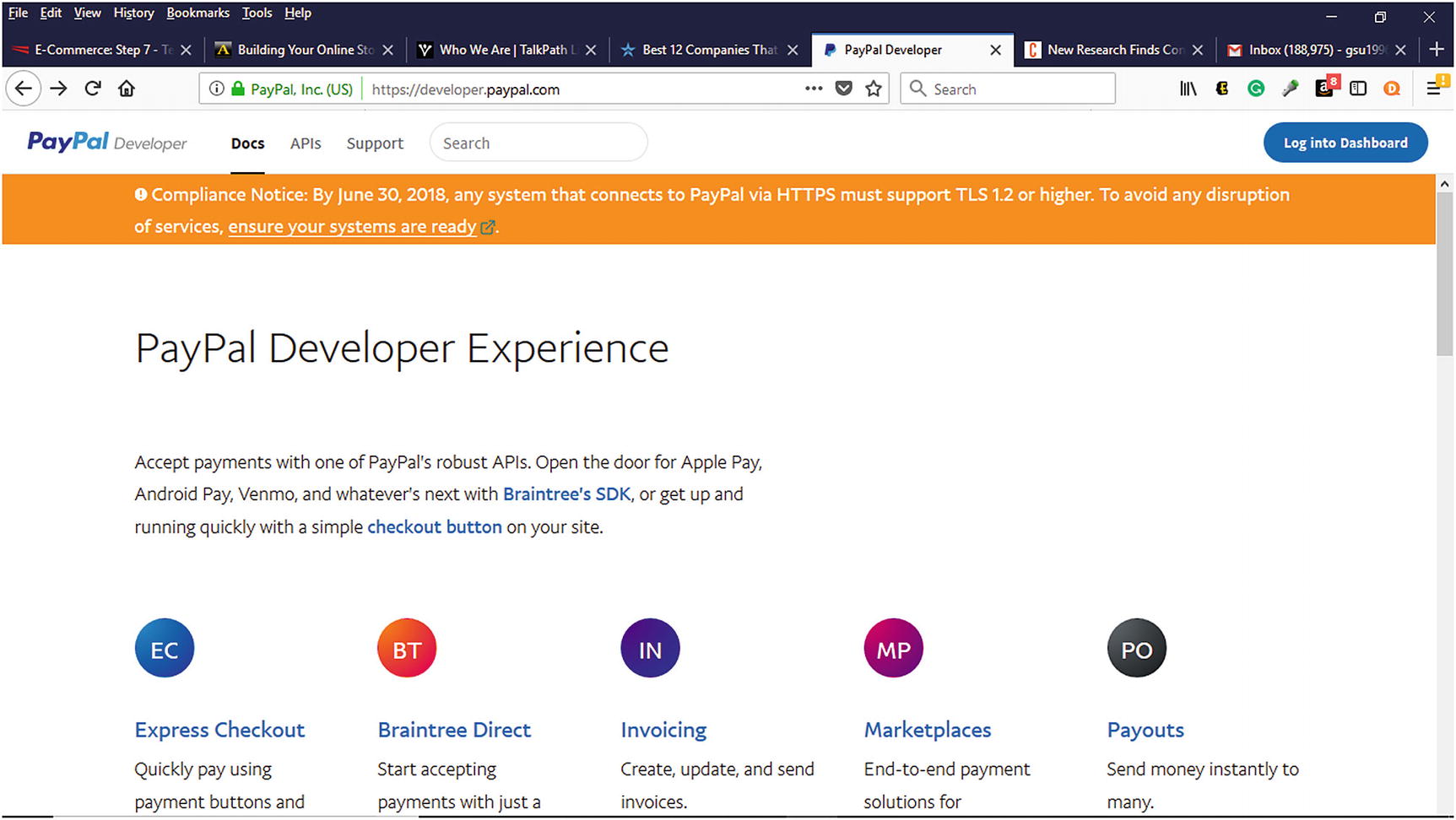Open the Firefox hamburger application menu
This screenshot has height=820, width=1456.
click(1433, 89)
